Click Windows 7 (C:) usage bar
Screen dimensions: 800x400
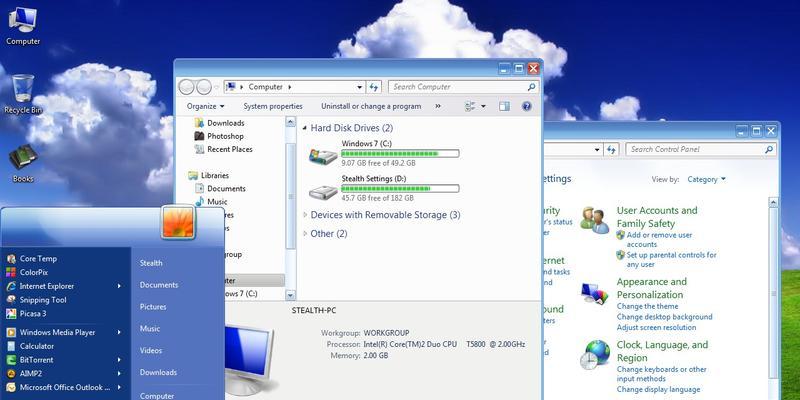[x=400, y=154]
